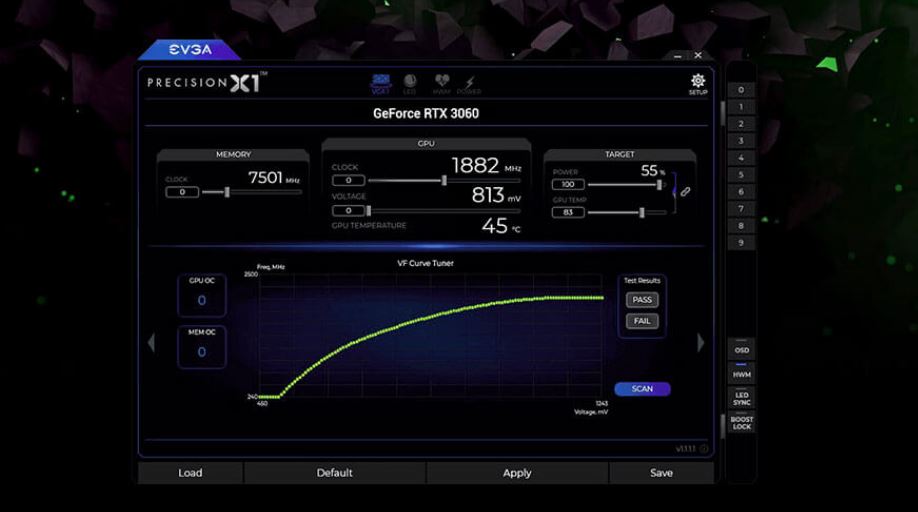Click the GPU temp target value field

(568, 212)
